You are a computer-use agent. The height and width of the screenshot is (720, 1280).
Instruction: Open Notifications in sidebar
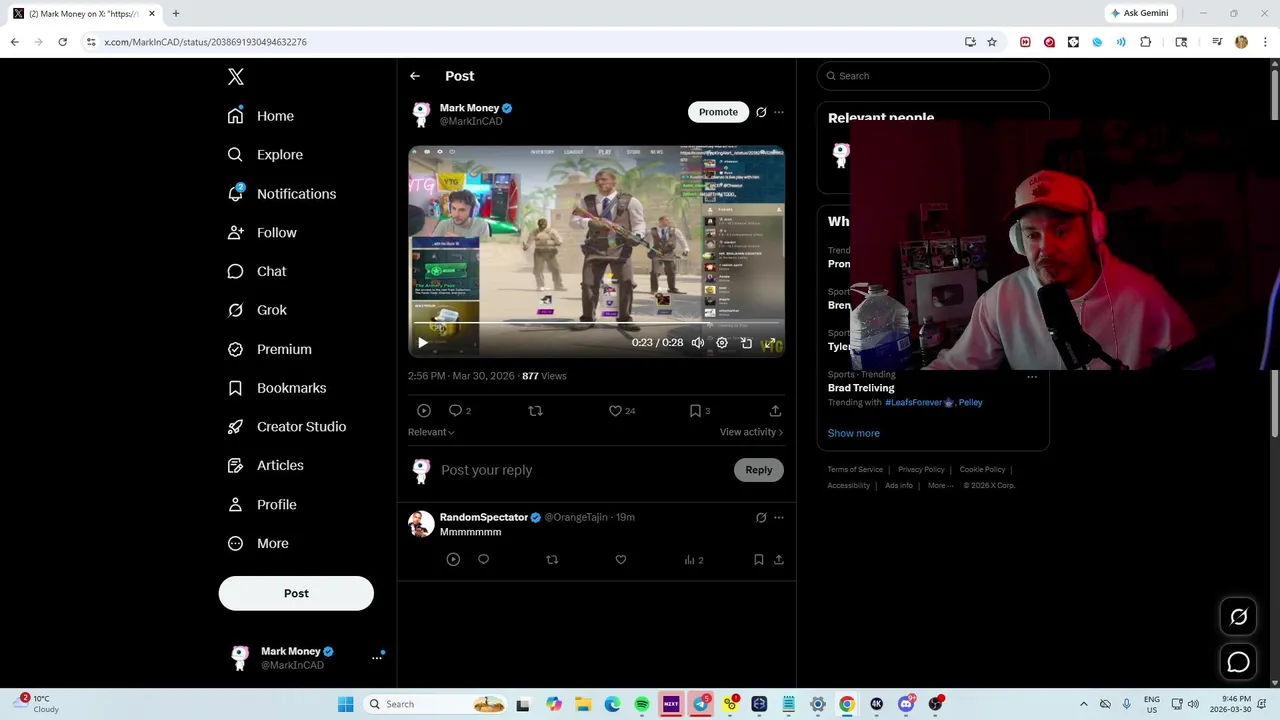point(282,194)
